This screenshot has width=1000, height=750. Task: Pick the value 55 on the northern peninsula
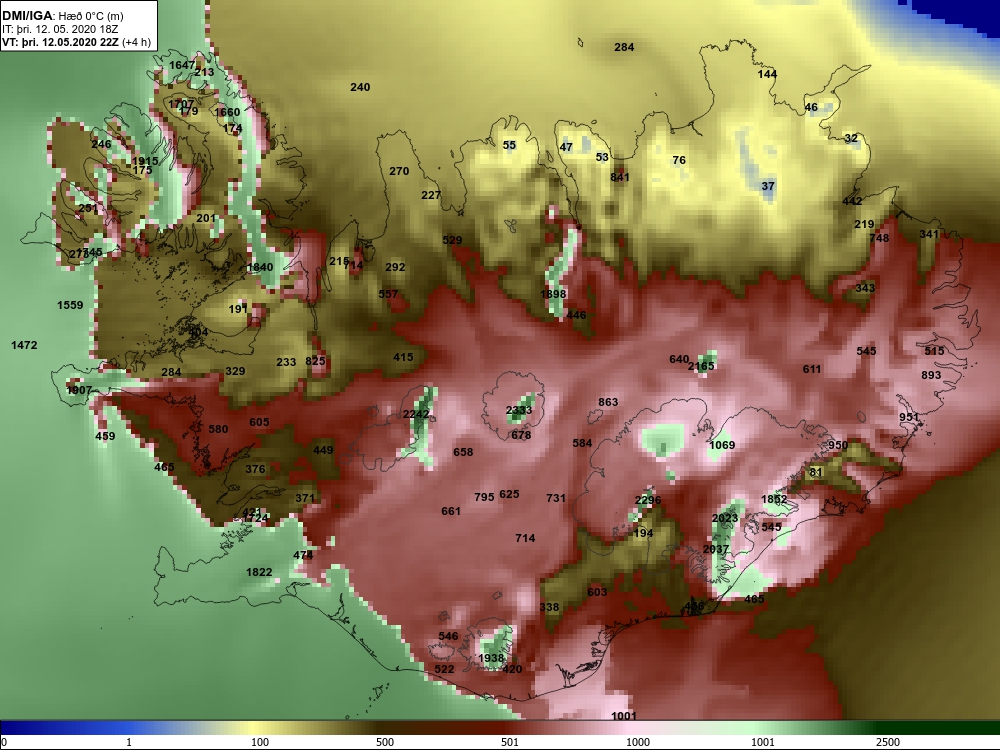coord(509,145)
